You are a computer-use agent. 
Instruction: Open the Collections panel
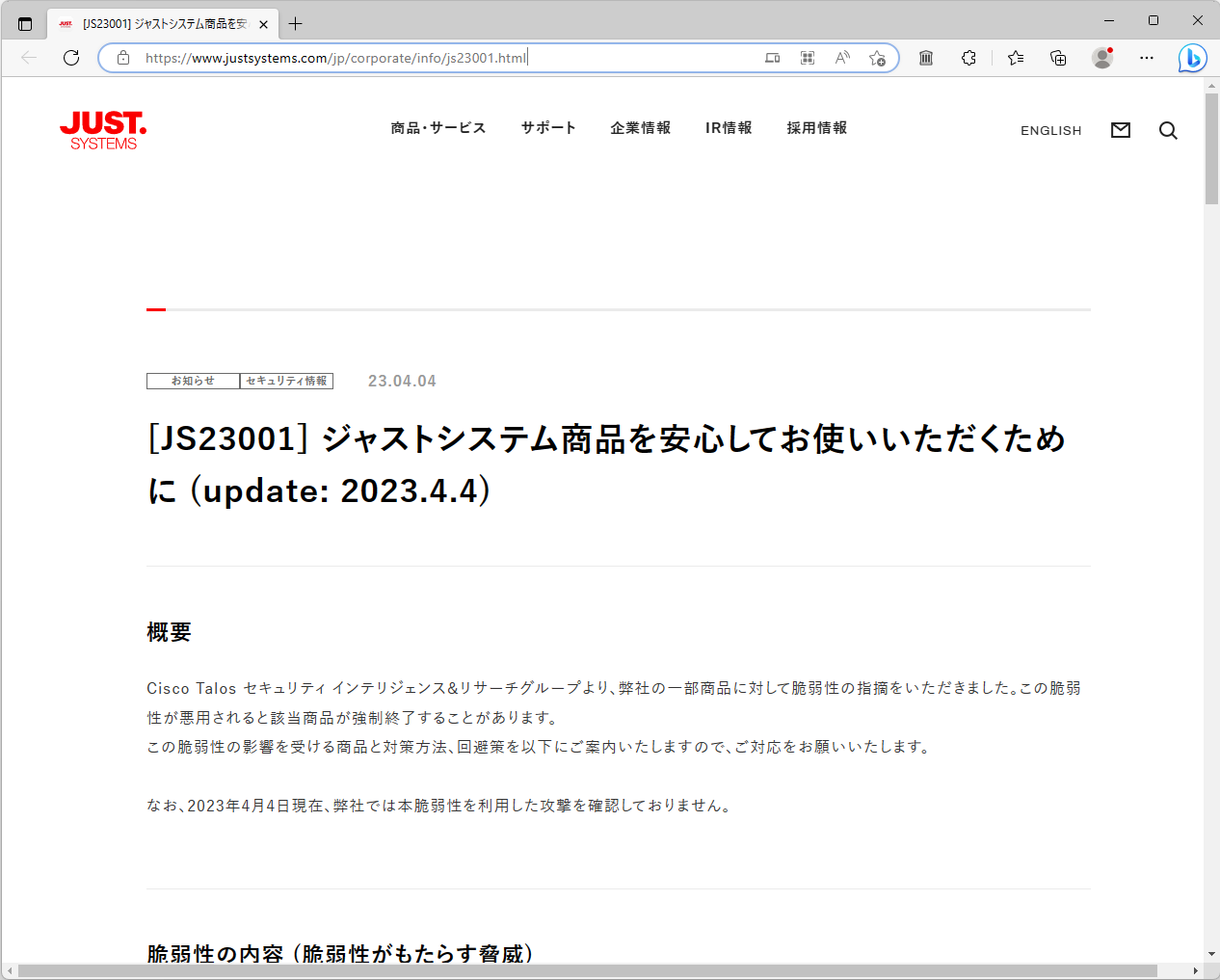pyautogui.click(x=1058, y=58)
